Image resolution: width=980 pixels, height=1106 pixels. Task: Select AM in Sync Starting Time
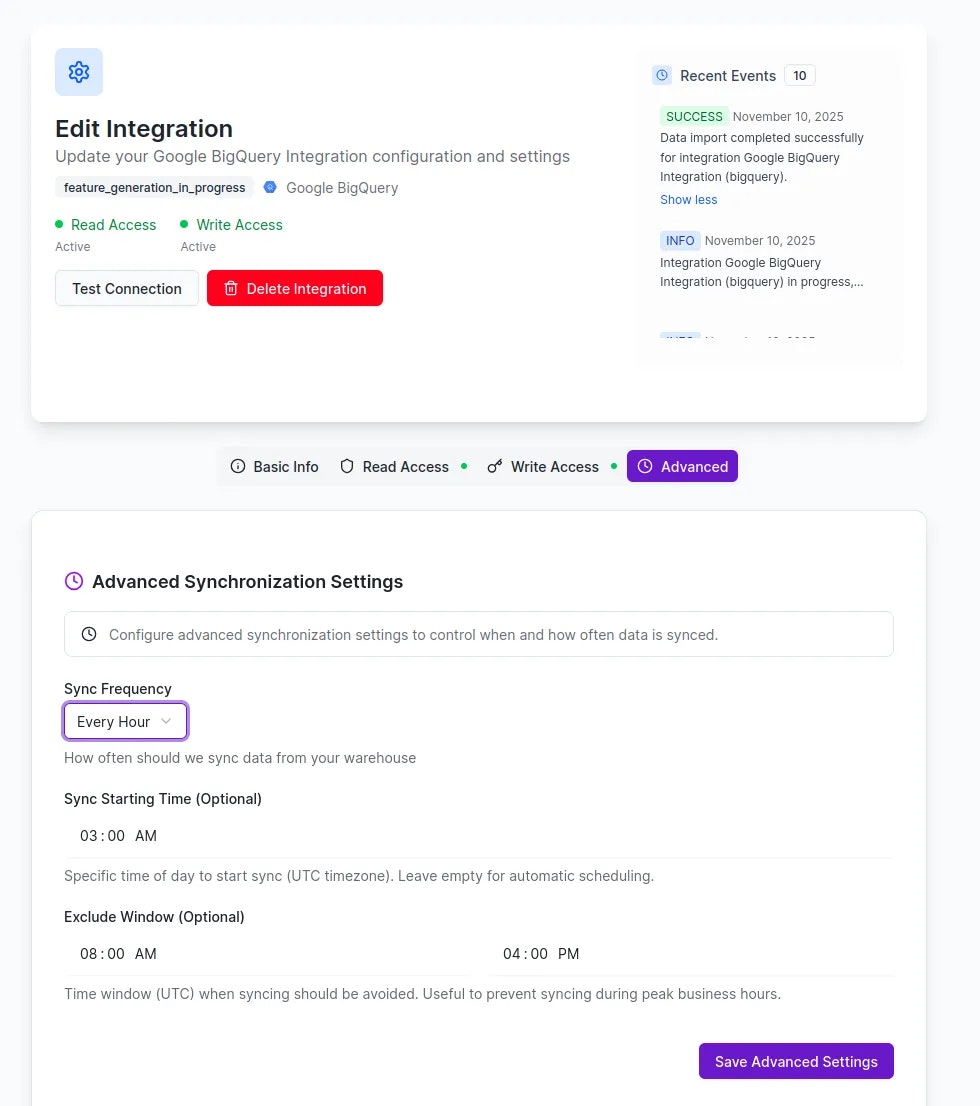(145, 836)
